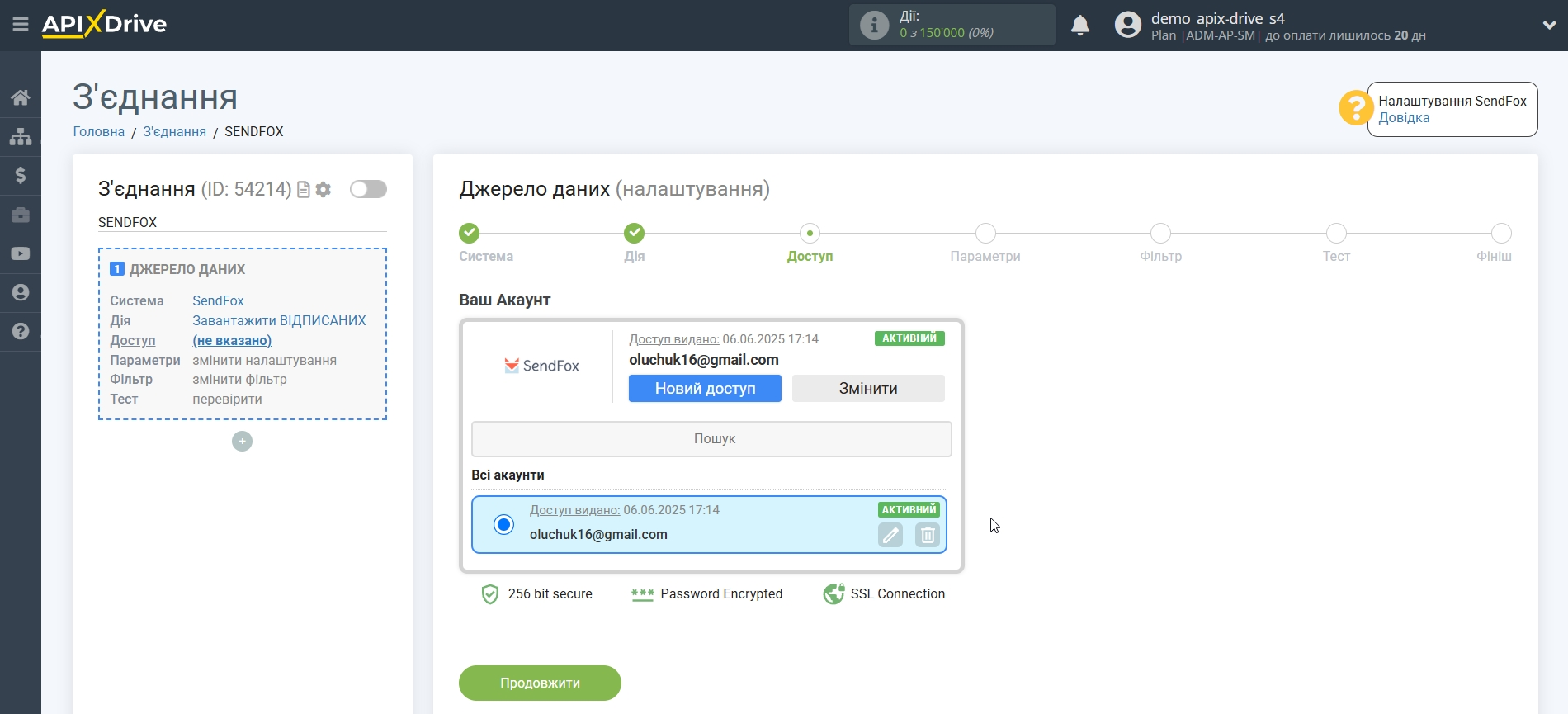Go to З'єднання breadcrumb
This screenshot has width=1568, height=714.
[174, 131]
